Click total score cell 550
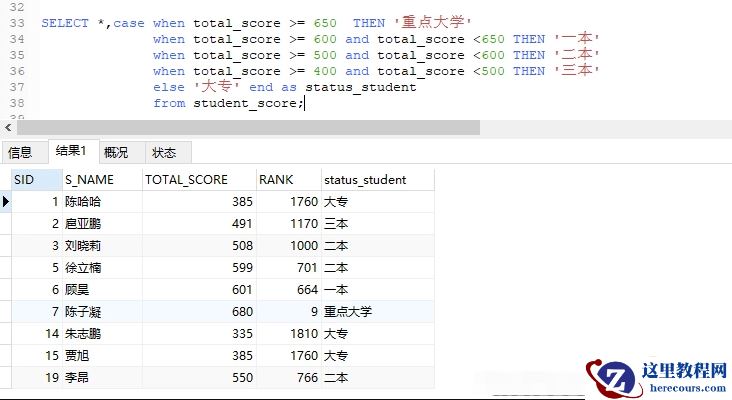 [199, 377]
